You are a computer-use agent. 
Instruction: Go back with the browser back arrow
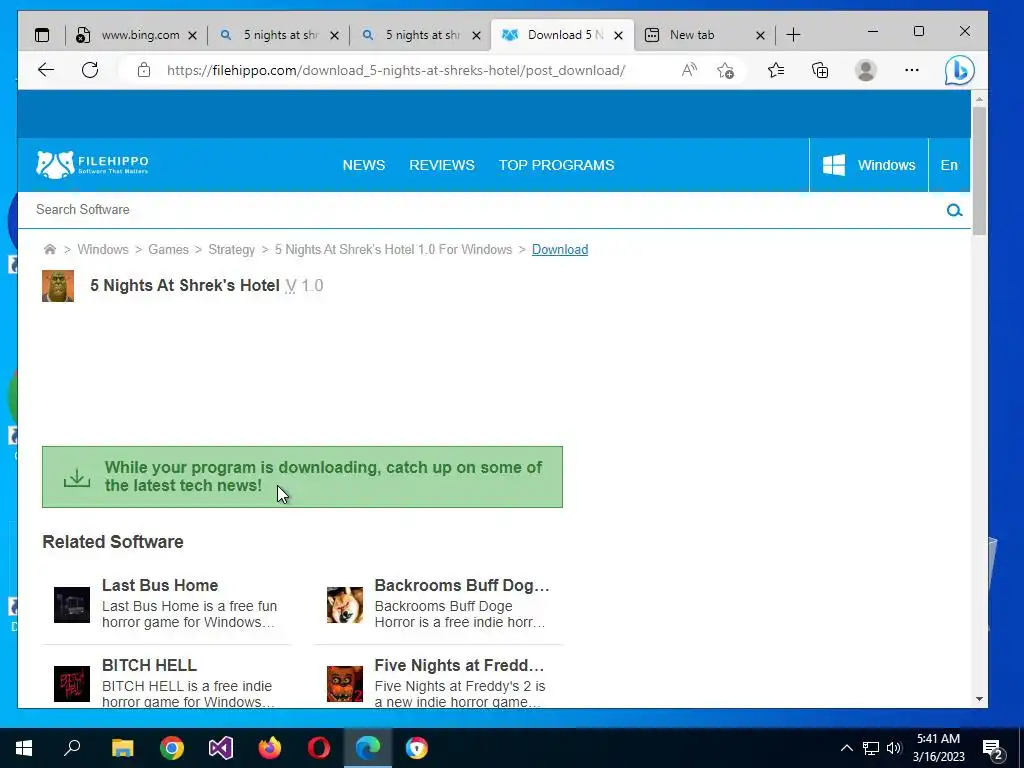[x=46, y=70]
